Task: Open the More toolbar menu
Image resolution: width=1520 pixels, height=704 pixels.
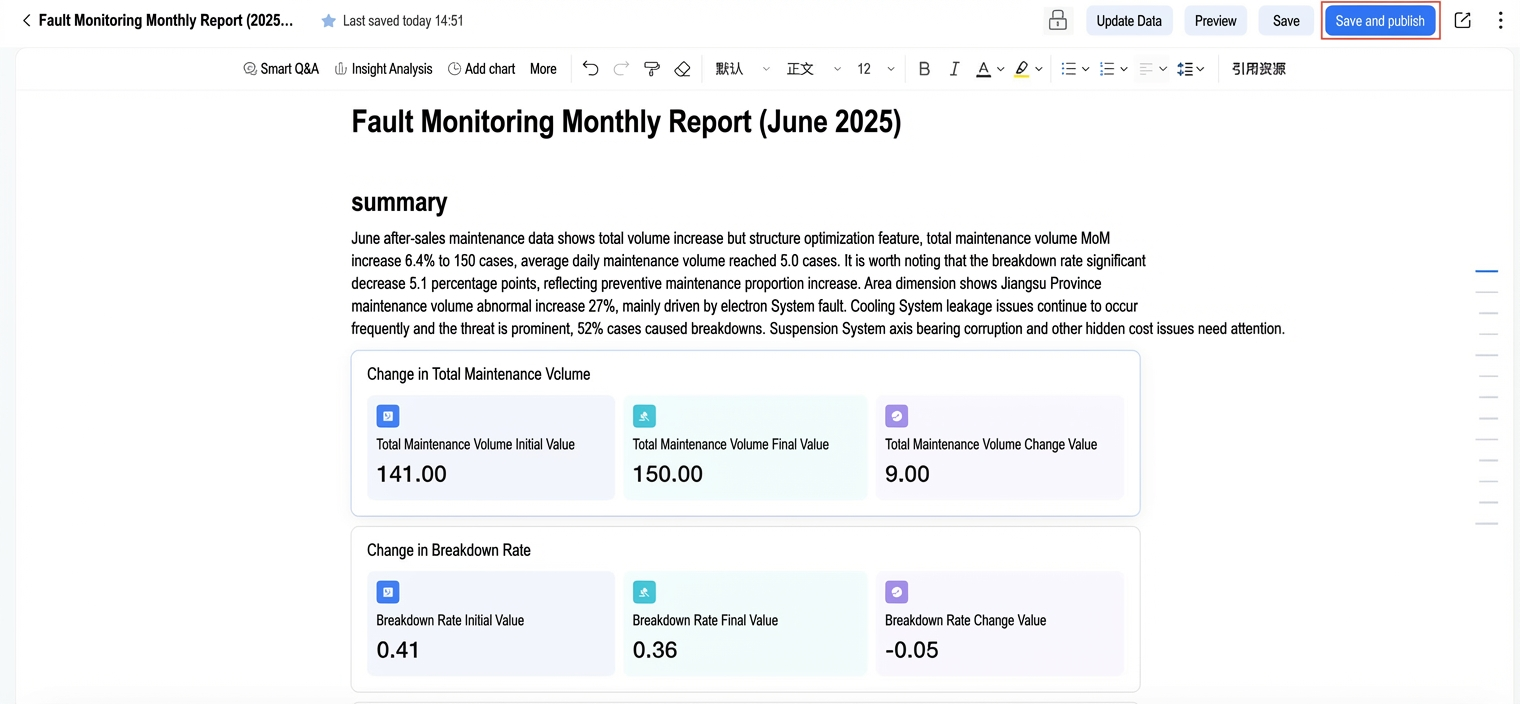Action: [543, 69]
